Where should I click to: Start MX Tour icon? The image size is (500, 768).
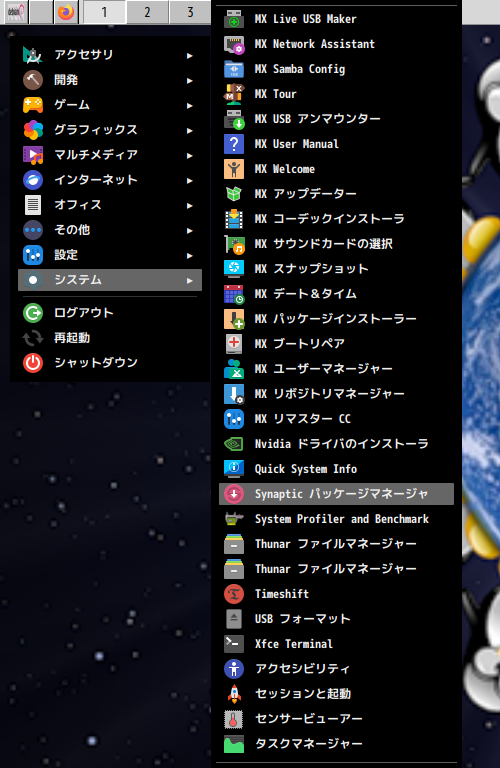pos(234,94)
